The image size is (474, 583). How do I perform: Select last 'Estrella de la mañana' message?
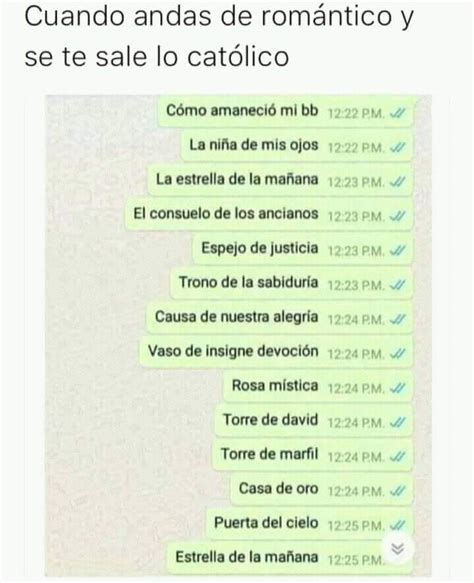point(290,558)
